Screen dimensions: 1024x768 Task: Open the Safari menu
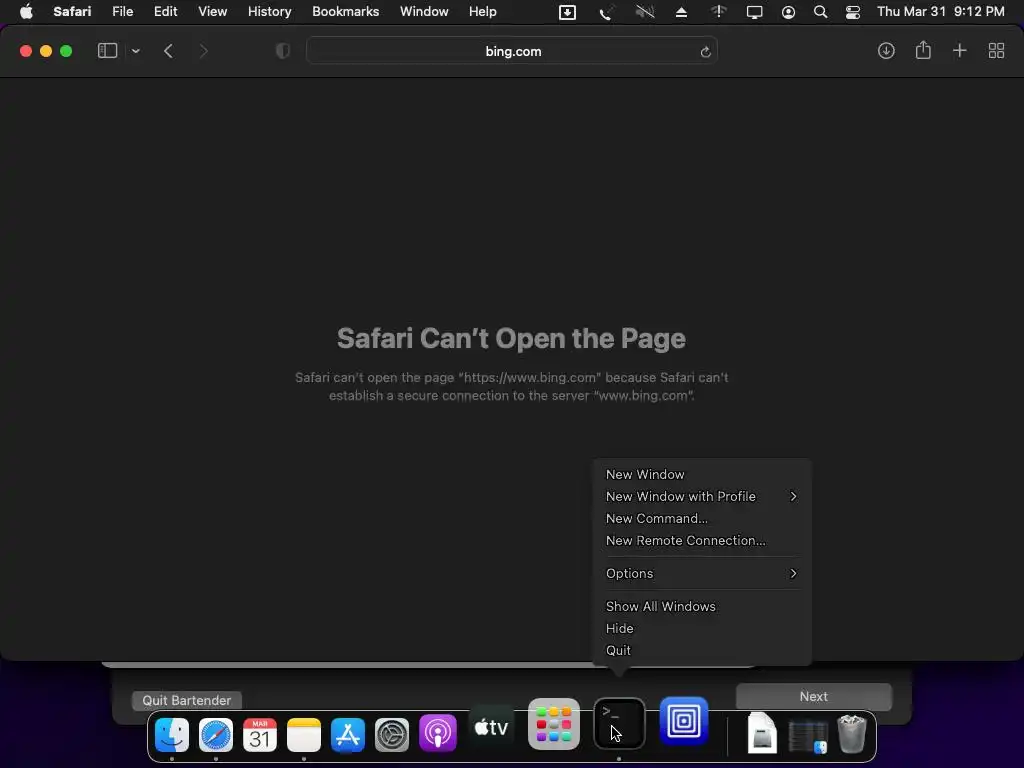coord(72,12)
